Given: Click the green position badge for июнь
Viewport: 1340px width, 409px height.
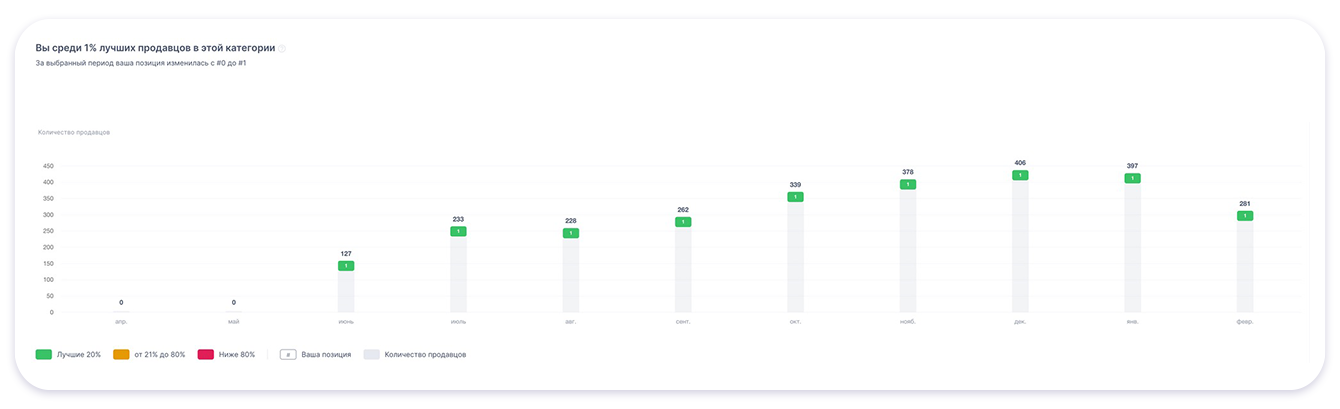Looking at the screenshot, I should pyautogui.click(x=346, y=266).
